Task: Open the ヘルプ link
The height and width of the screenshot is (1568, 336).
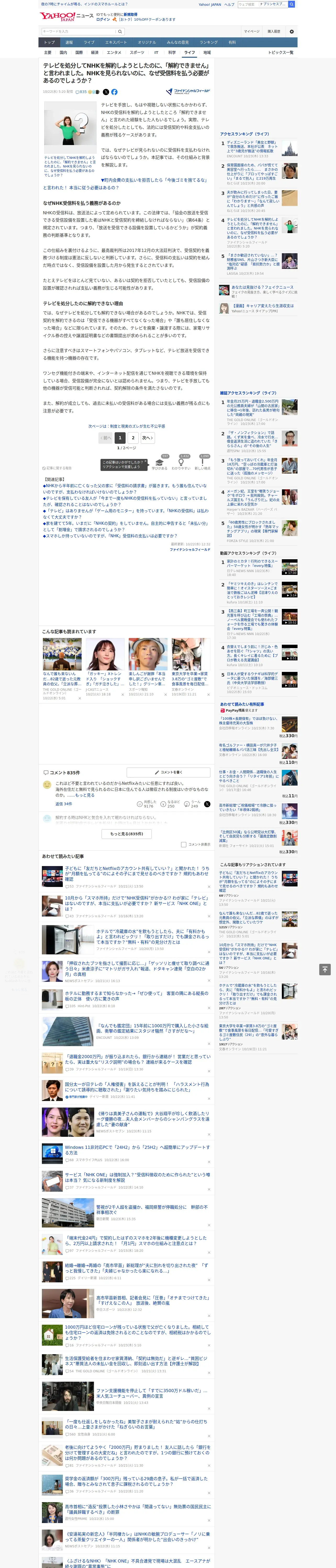Action: [229, 4]
